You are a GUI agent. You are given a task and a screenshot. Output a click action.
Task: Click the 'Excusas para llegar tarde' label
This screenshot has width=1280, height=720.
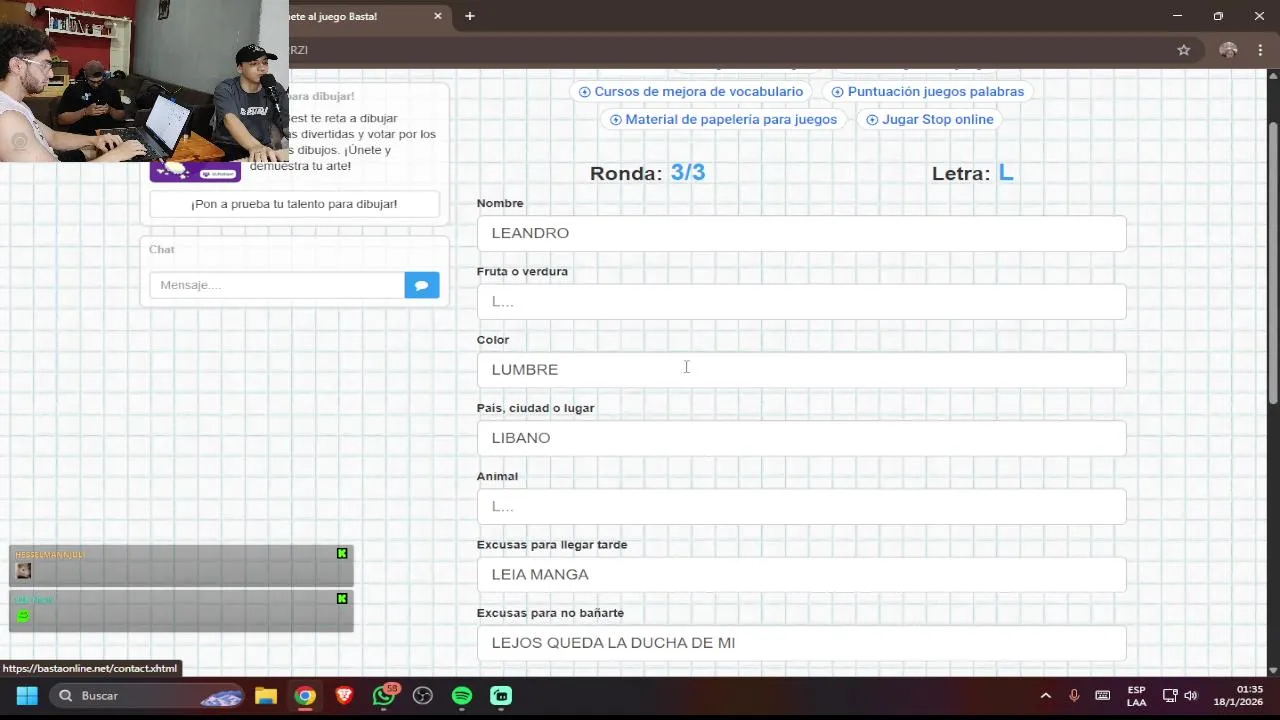point(552,545)
